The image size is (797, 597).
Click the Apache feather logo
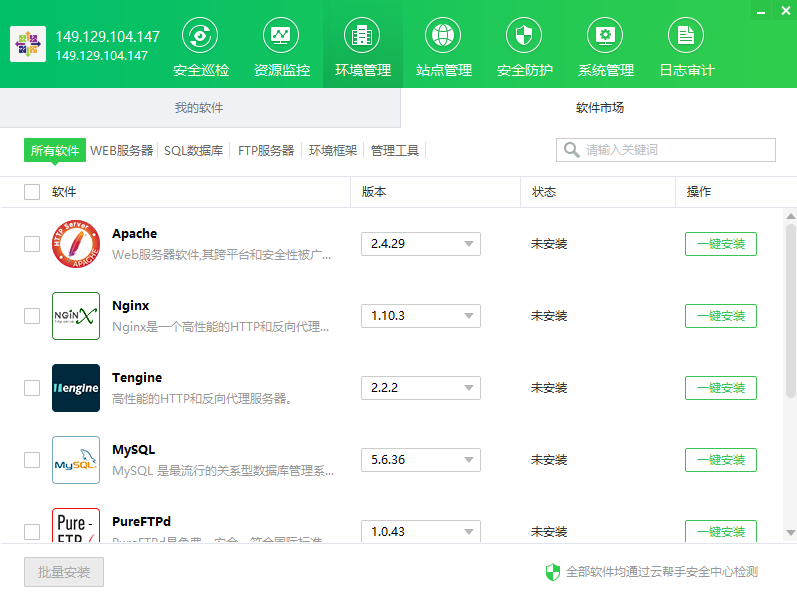click(x=76, y=244)
